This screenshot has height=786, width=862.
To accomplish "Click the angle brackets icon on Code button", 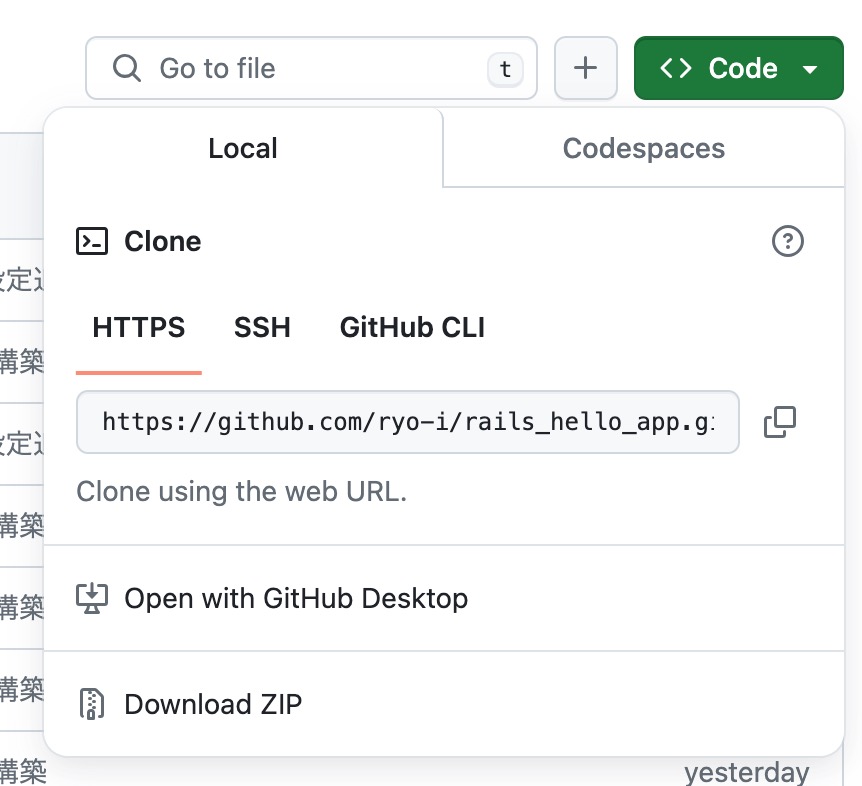I will (x=676, y=69).
